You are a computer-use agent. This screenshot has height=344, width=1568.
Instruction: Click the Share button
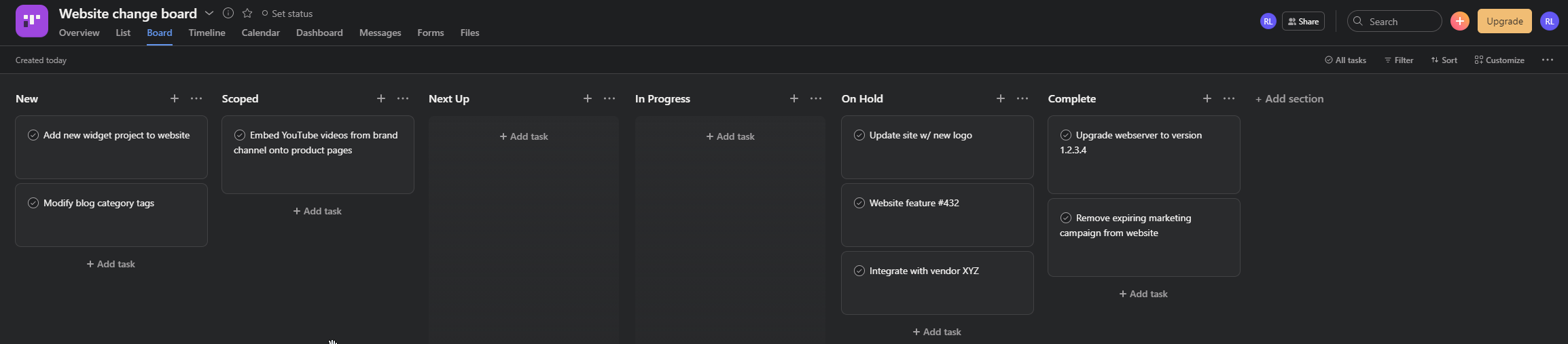tap(1303, 21)
